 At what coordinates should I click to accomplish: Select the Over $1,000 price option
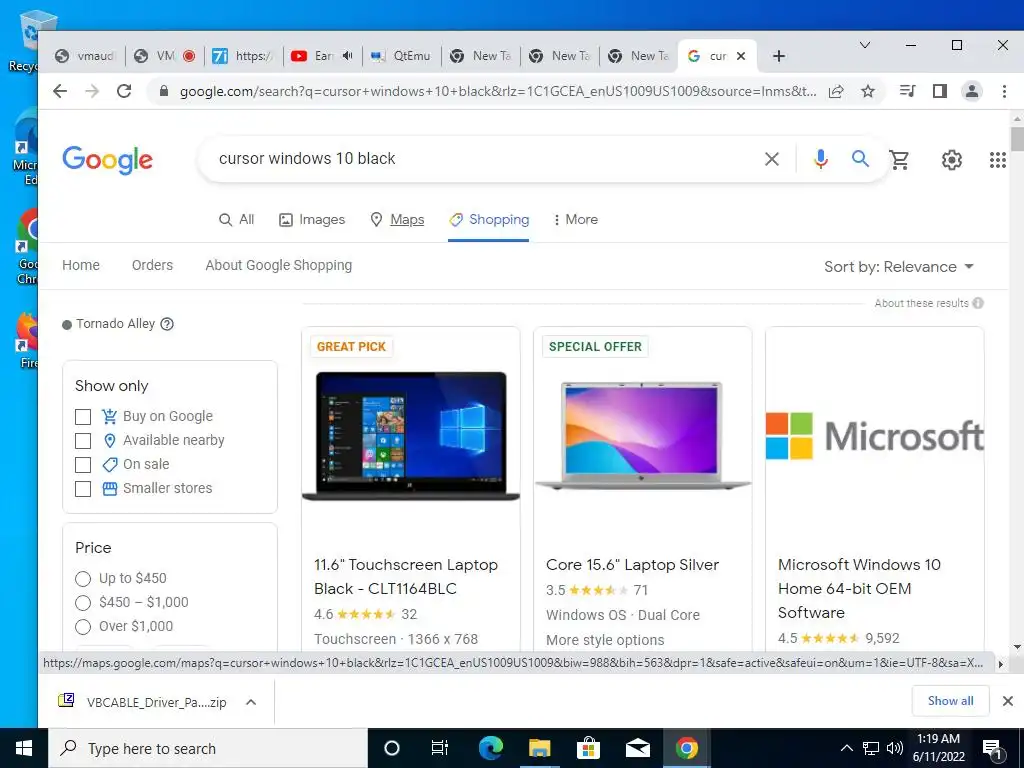[83, 627]
